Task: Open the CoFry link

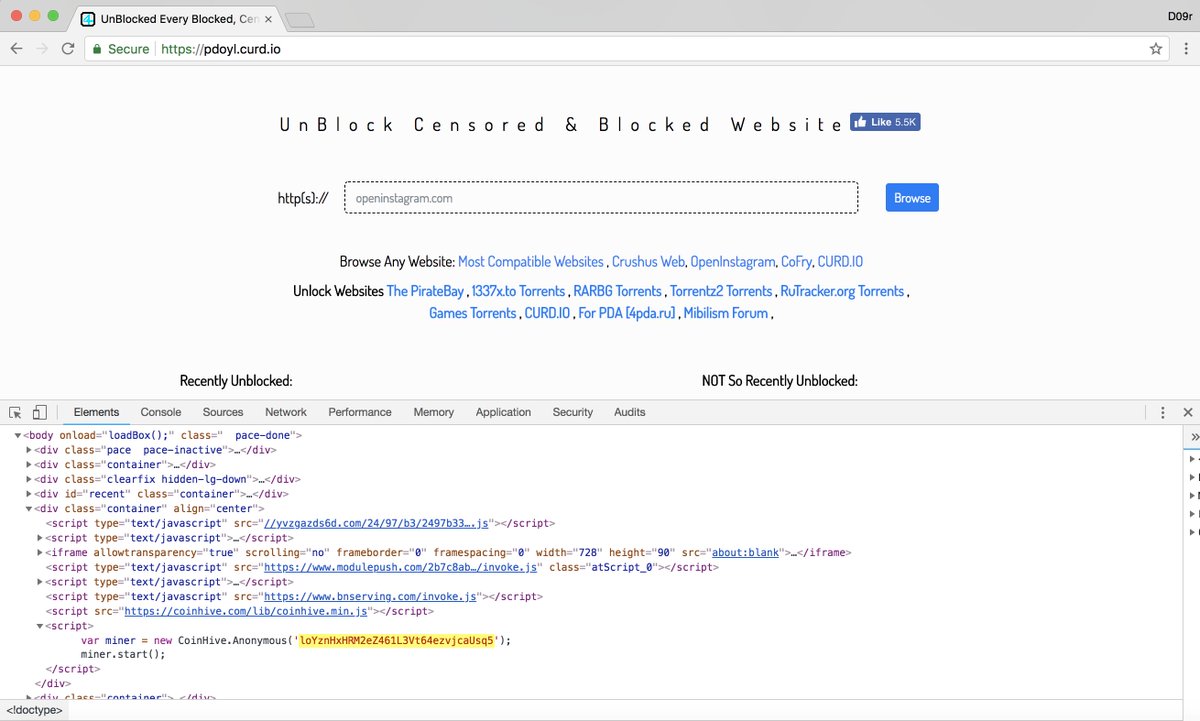Action: [796, 262]
